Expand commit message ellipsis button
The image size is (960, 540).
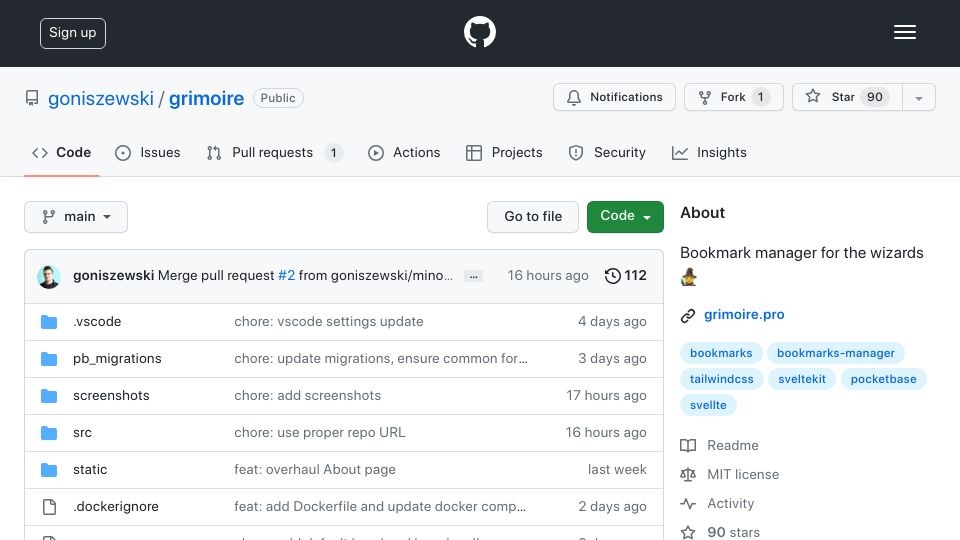(473, 276)
